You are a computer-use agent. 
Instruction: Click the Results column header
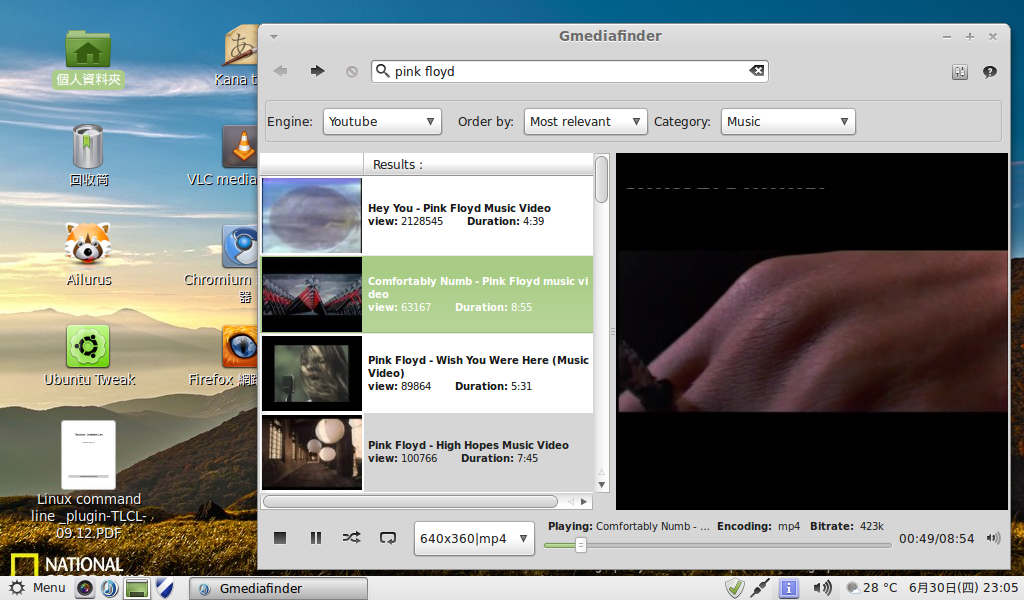click(x=478, y=165)
